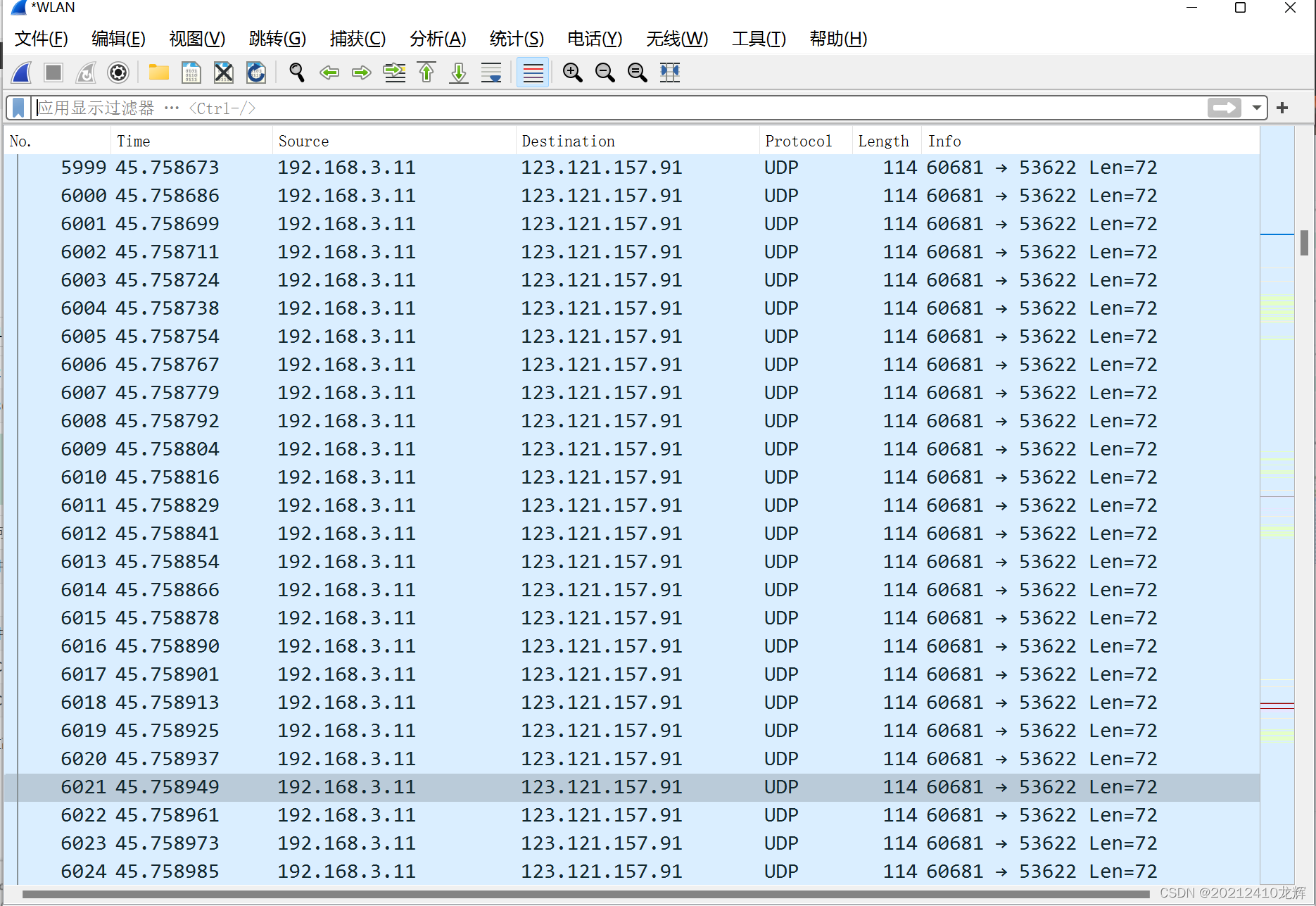Click Length value of packet 6023
This screenshot has height=906, width=1316.
[x=900, y=843]
